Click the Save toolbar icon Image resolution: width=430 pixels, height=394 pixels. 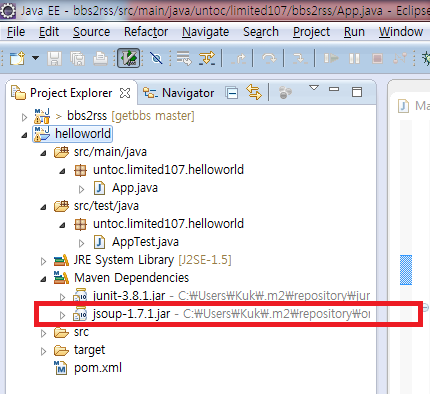click(x=55, y=59)
